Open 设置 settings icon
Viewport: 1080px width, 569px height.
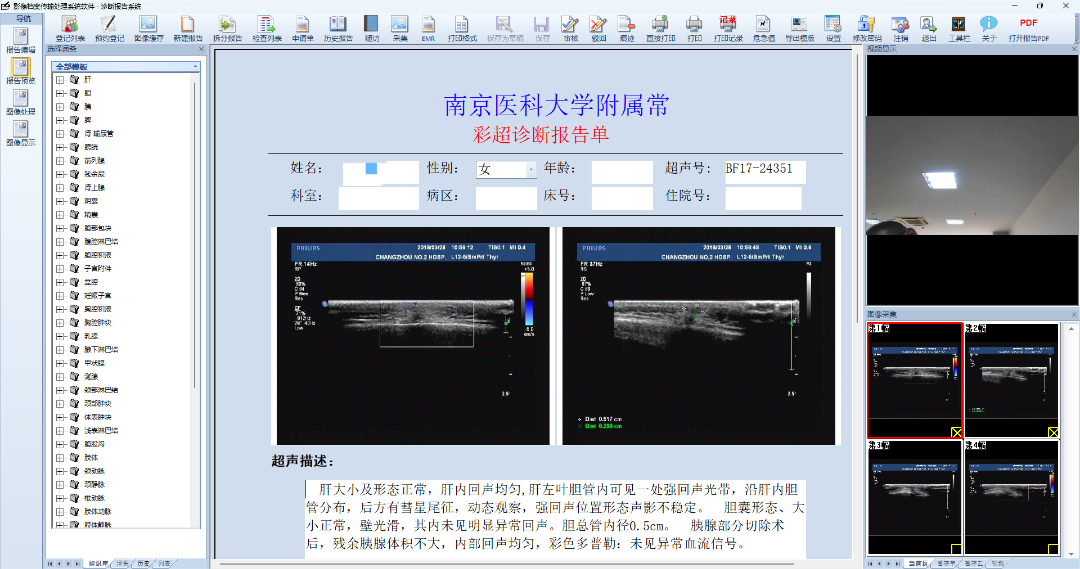click(833, 29)
